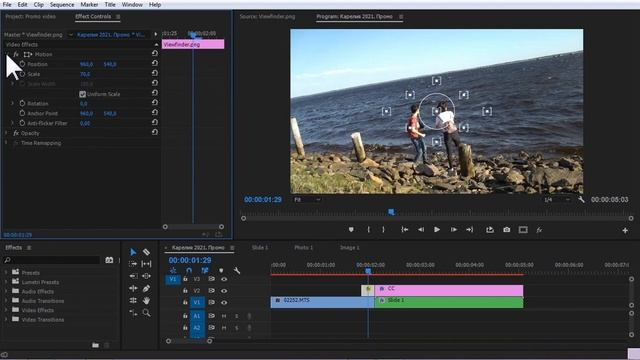
Task: Click the timeline playhead marker
Action: coord(368,271)
